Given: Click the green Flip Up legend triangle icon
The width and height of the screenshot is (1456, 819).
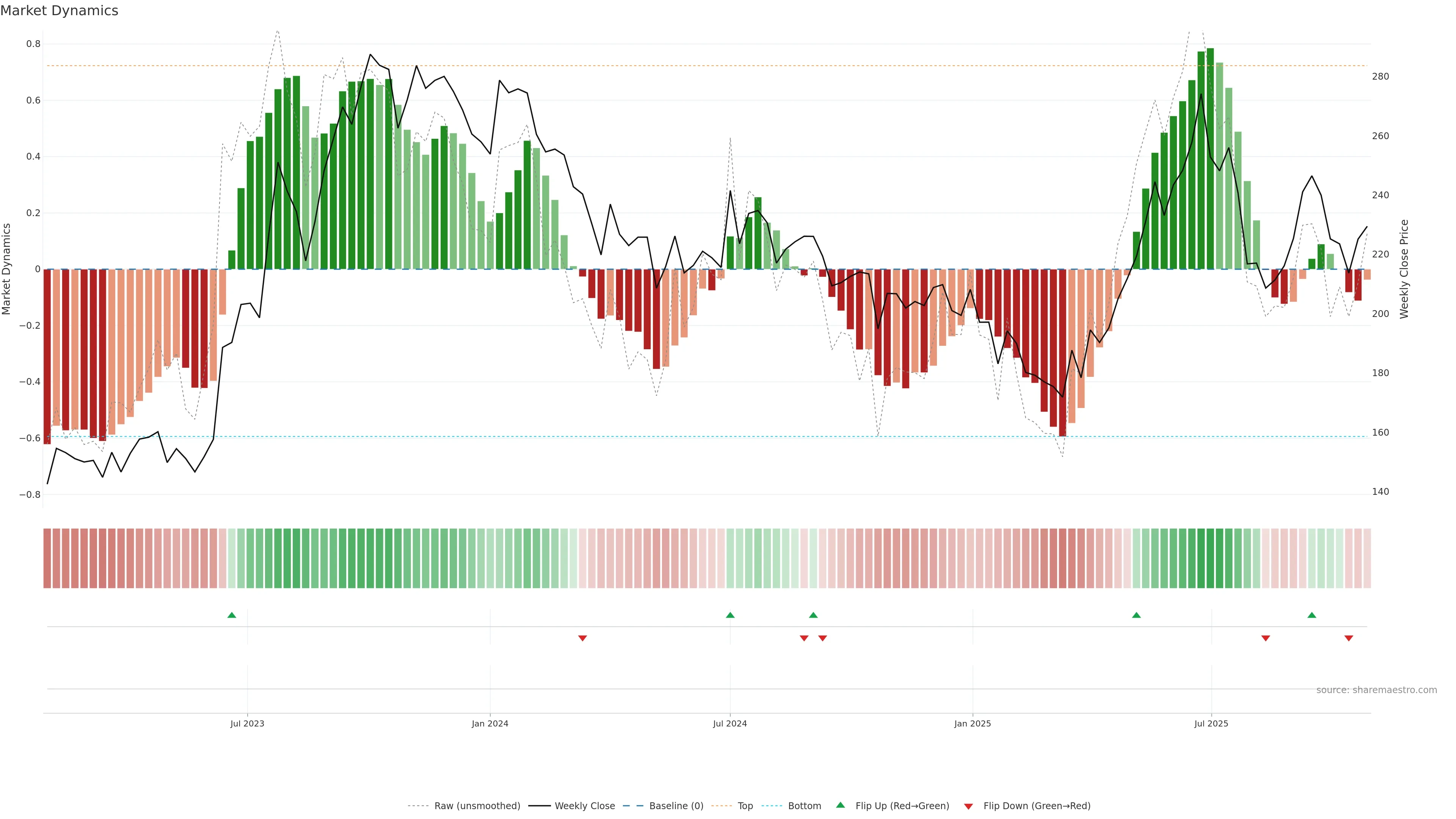Looking at the screenshot, I should [841, 805].
